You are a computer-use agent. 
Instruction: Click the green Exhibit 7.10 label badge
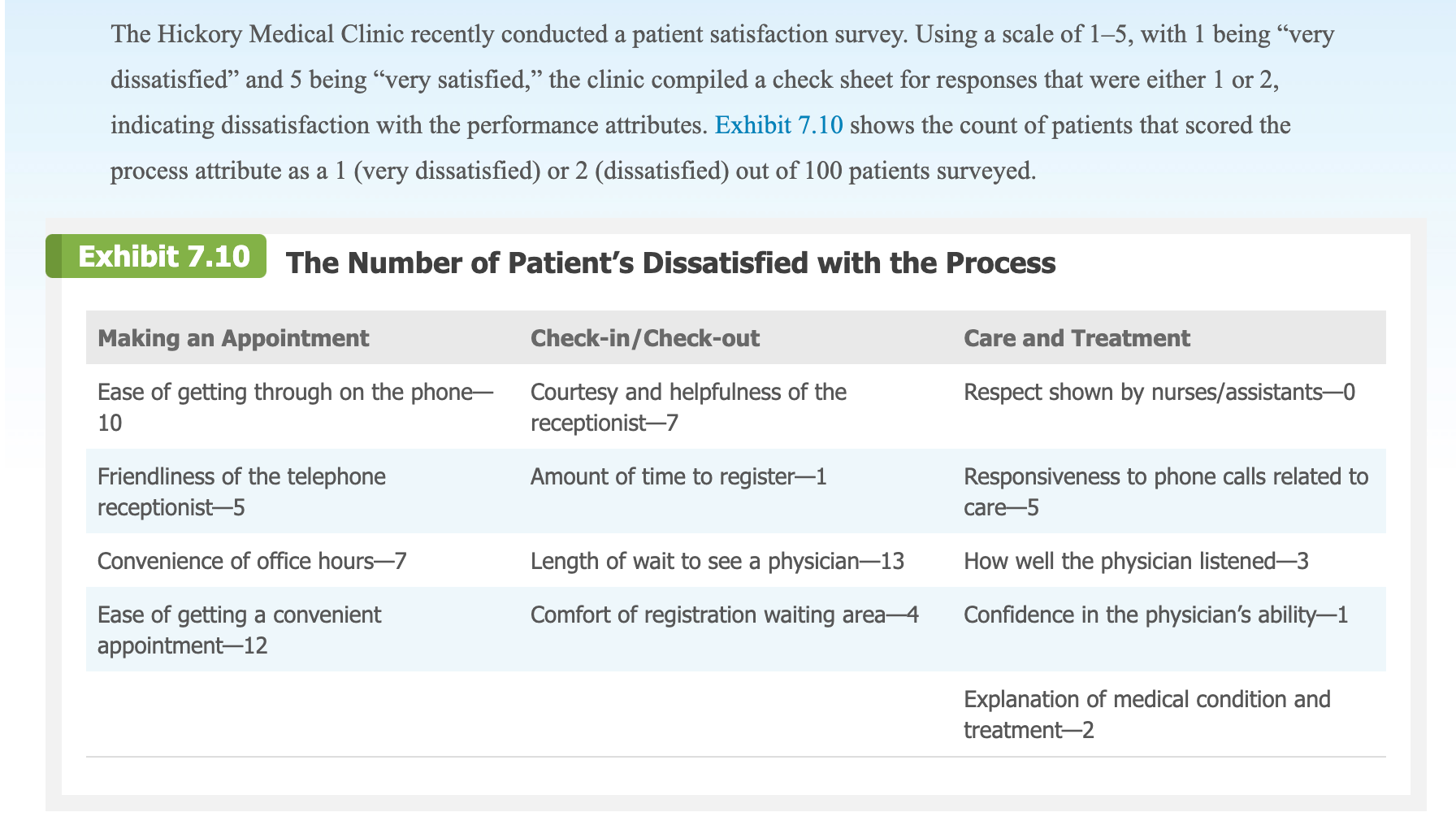pyautogui.click(x=156, y=256)
